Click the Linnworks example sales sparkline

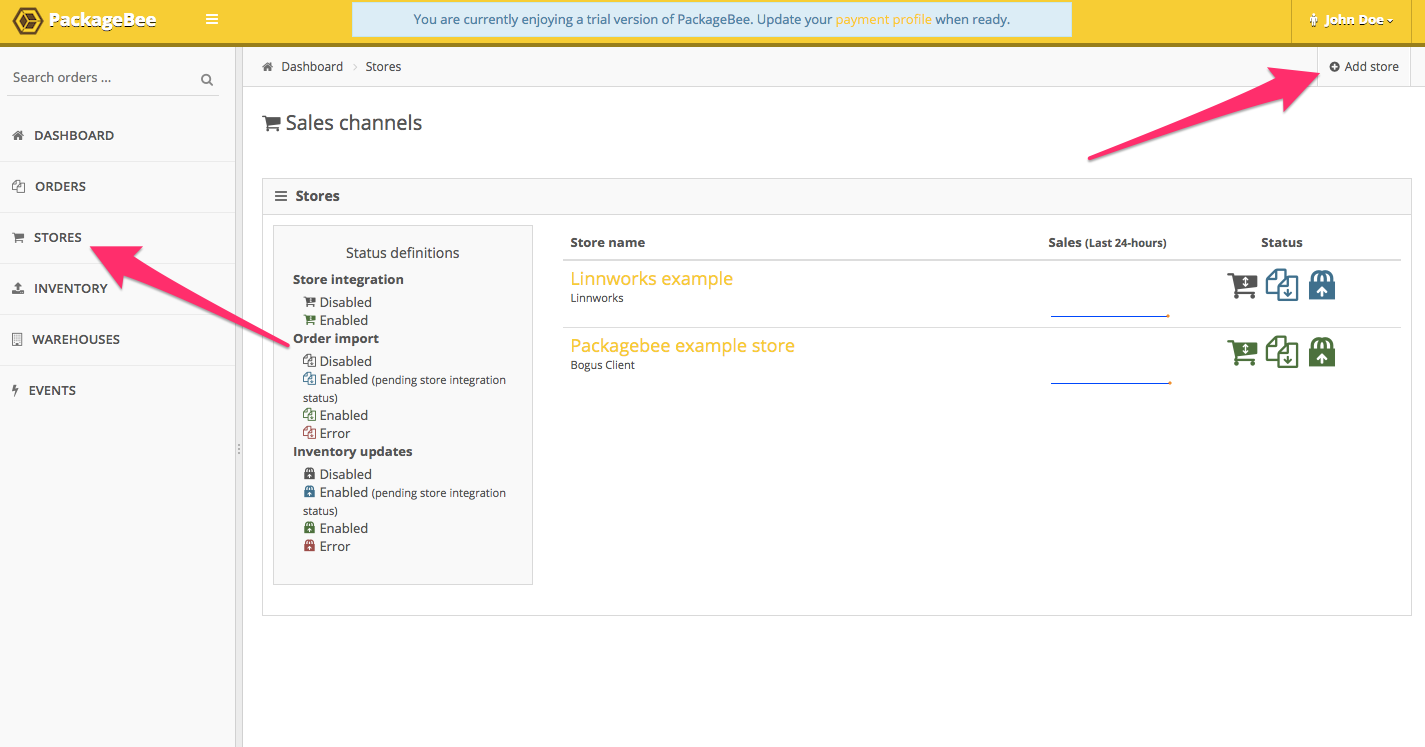point(1110,316)
